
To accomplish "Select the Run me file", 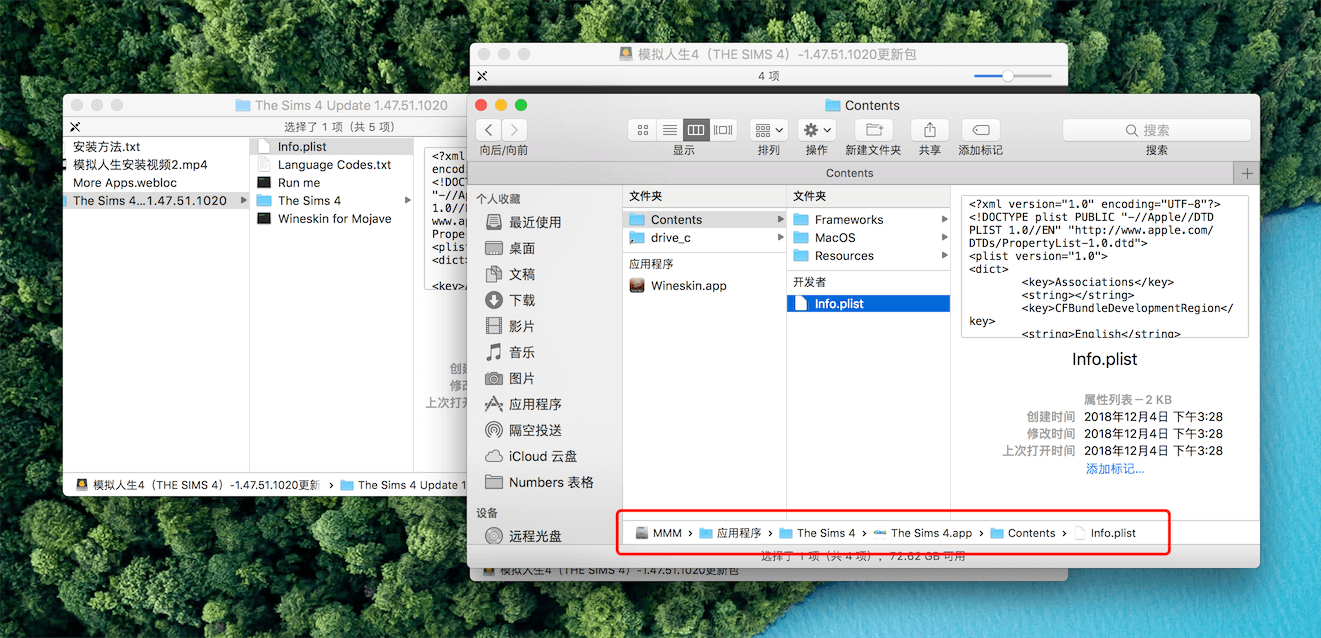I will (331, 183).
